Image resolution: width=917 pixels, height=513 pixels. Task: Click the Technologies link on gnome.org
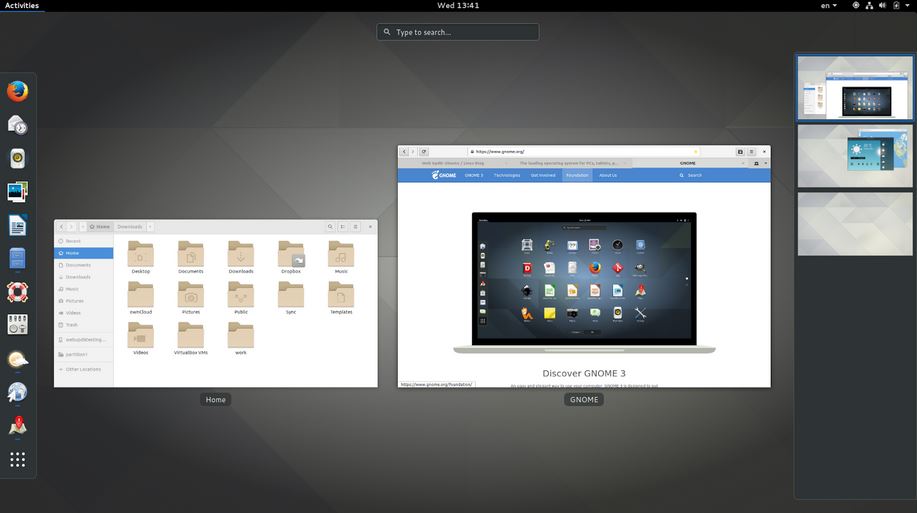coord(506,175)
